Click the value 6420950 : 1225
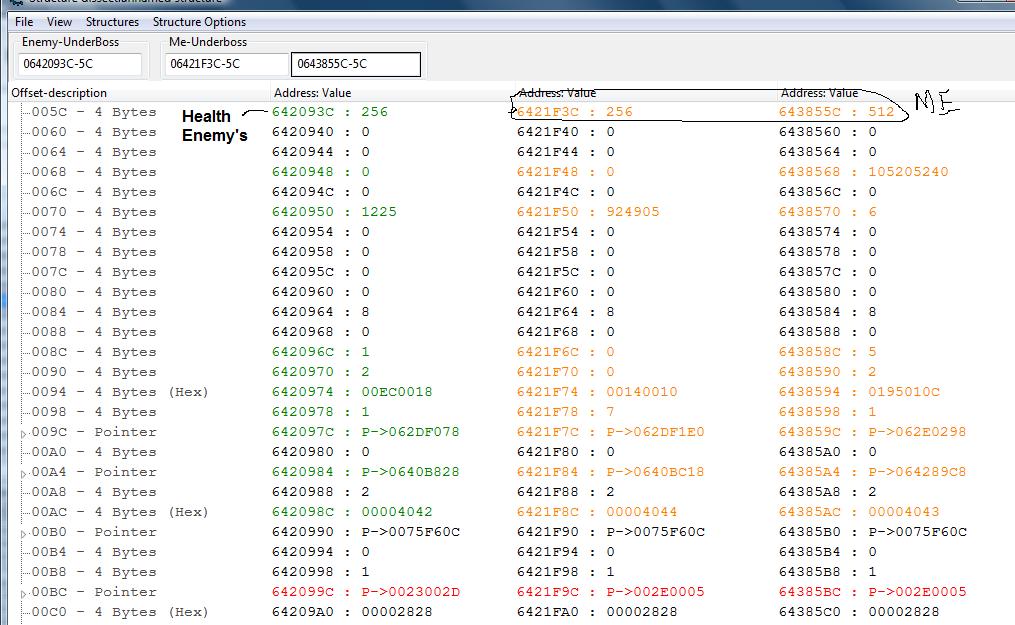 (x=334, y=212)
